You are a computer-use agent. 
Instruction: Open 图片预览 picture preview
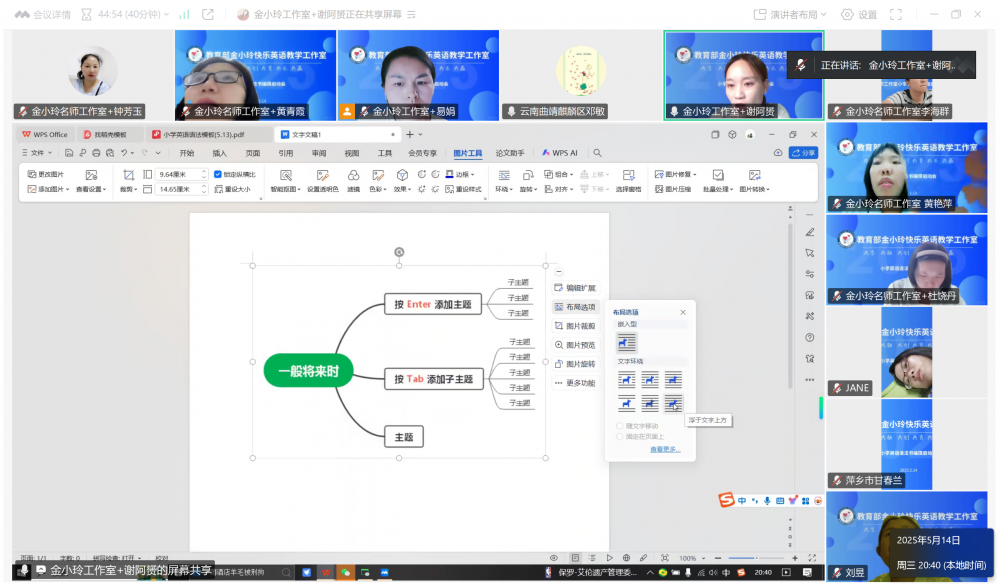[575, 345]
